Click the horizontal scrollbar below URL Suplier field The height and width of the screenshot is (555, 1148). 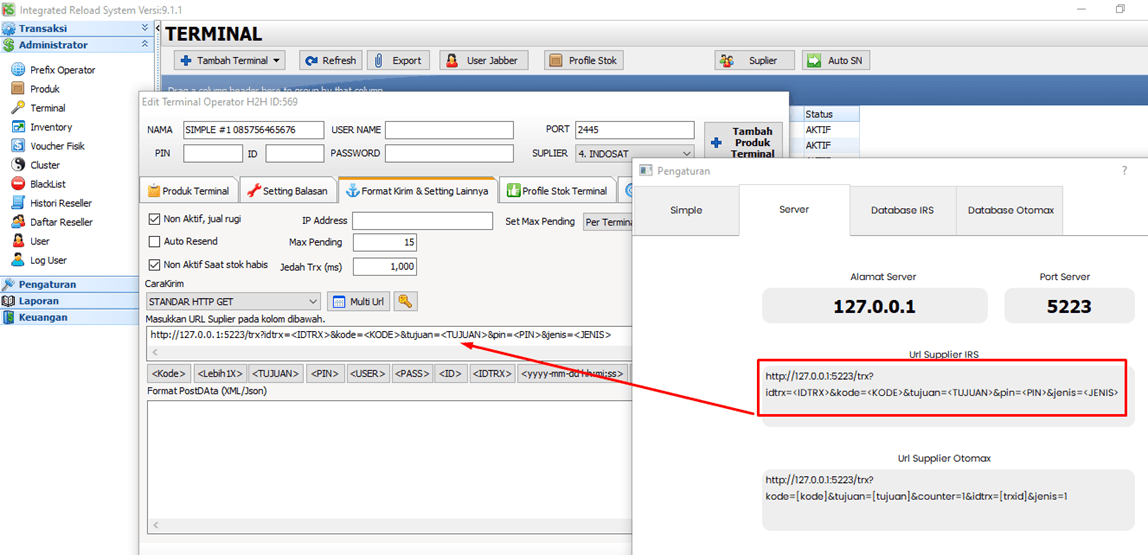(x=390, y=353)
